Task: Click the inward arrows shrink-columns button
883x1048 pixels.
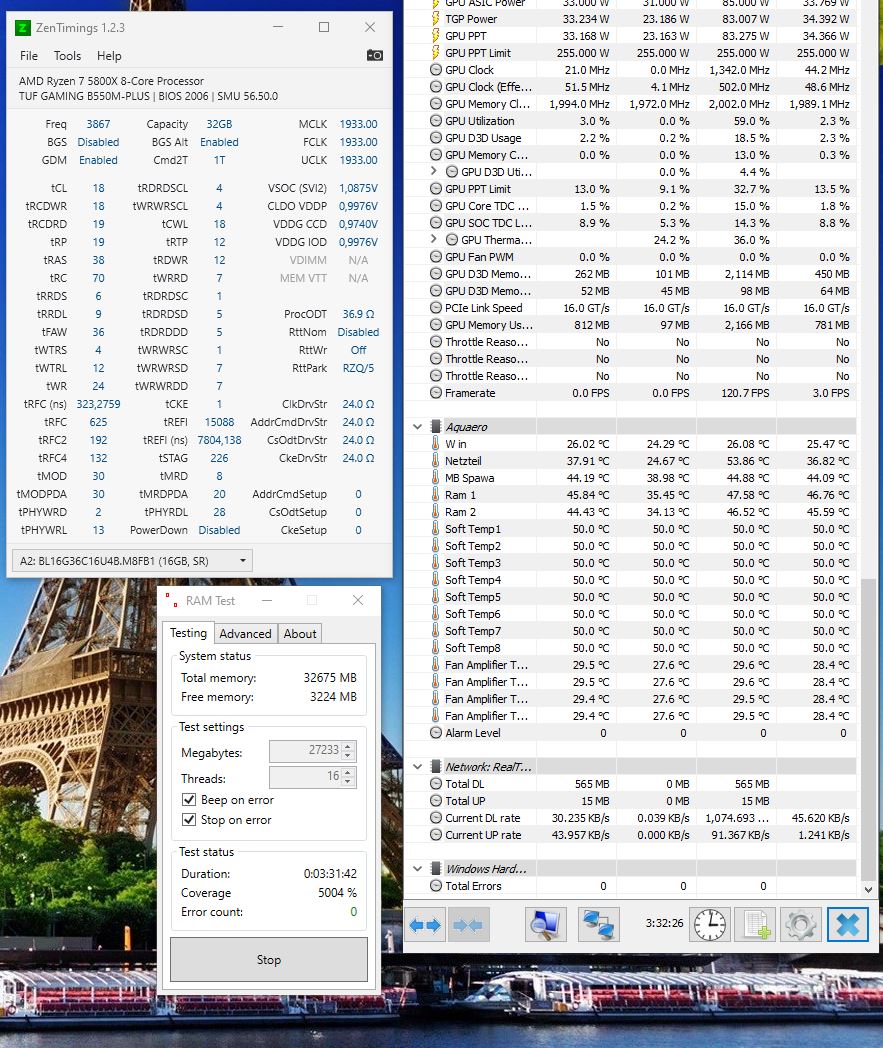Action: click(468, 925)
